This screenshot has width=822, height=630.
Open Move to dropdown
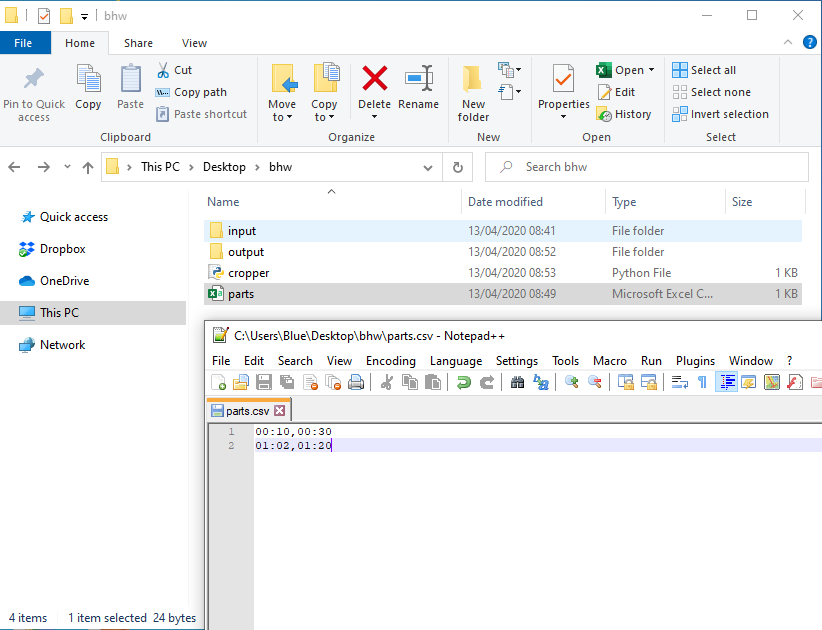tap(282, 111)
